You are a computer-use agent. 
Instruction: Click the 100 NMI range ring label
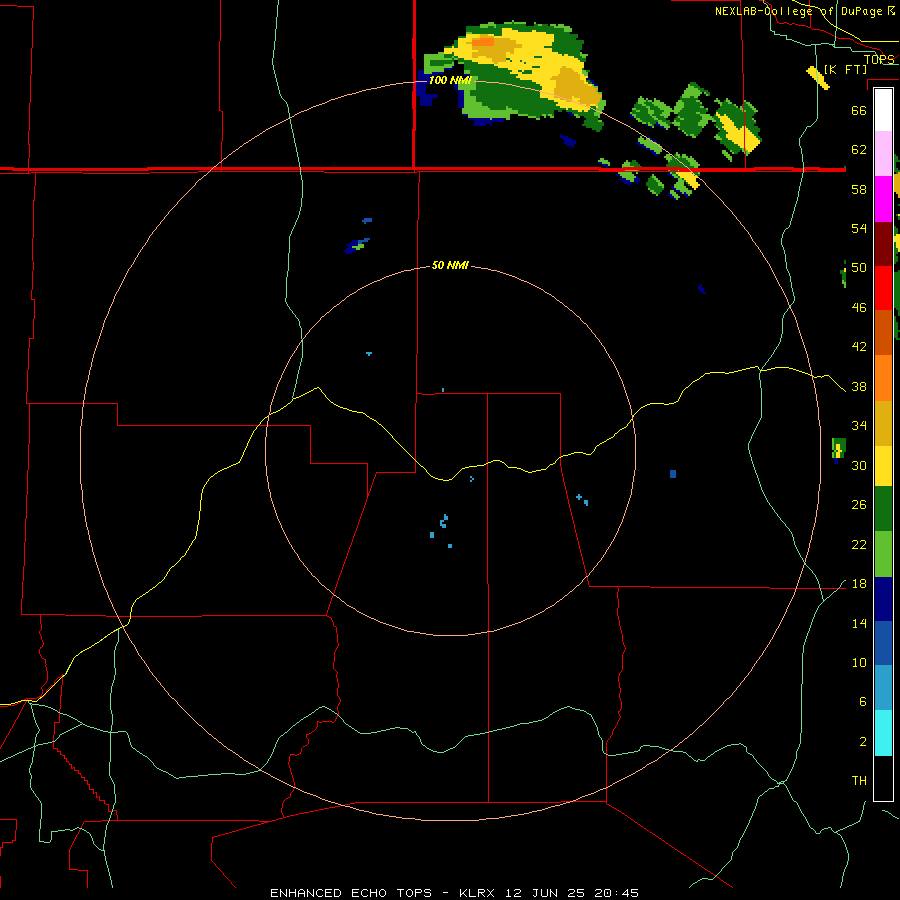click(450, 80)
